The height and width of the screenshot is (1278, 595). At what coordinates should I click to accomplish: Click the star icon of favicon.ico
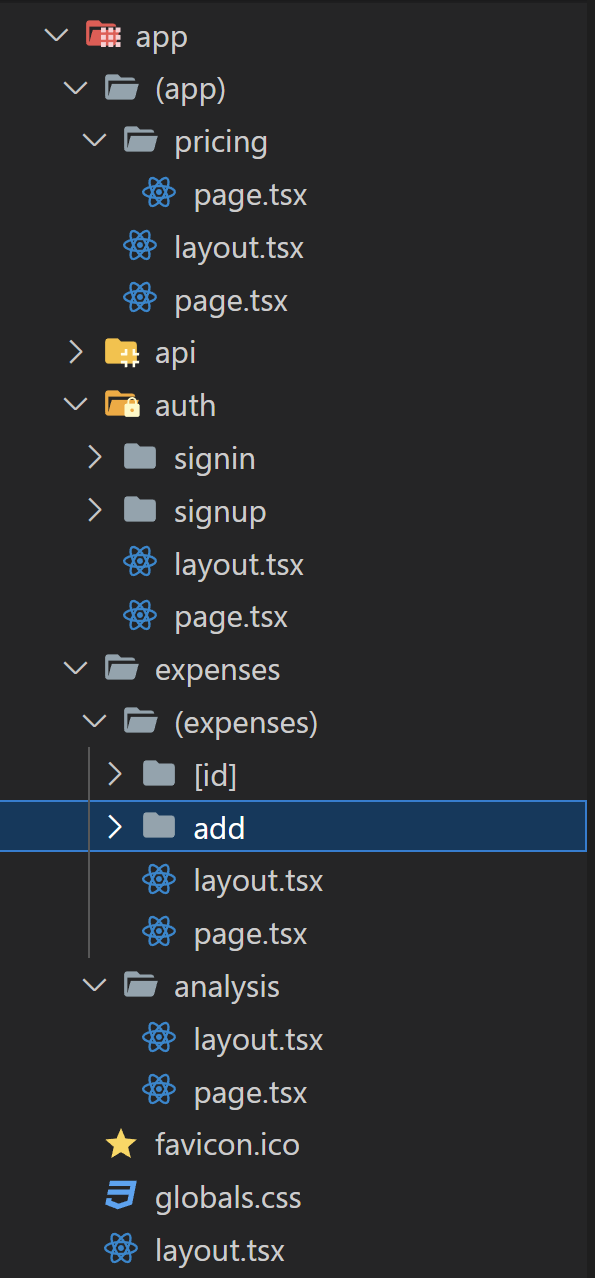tap(121, 1144)
